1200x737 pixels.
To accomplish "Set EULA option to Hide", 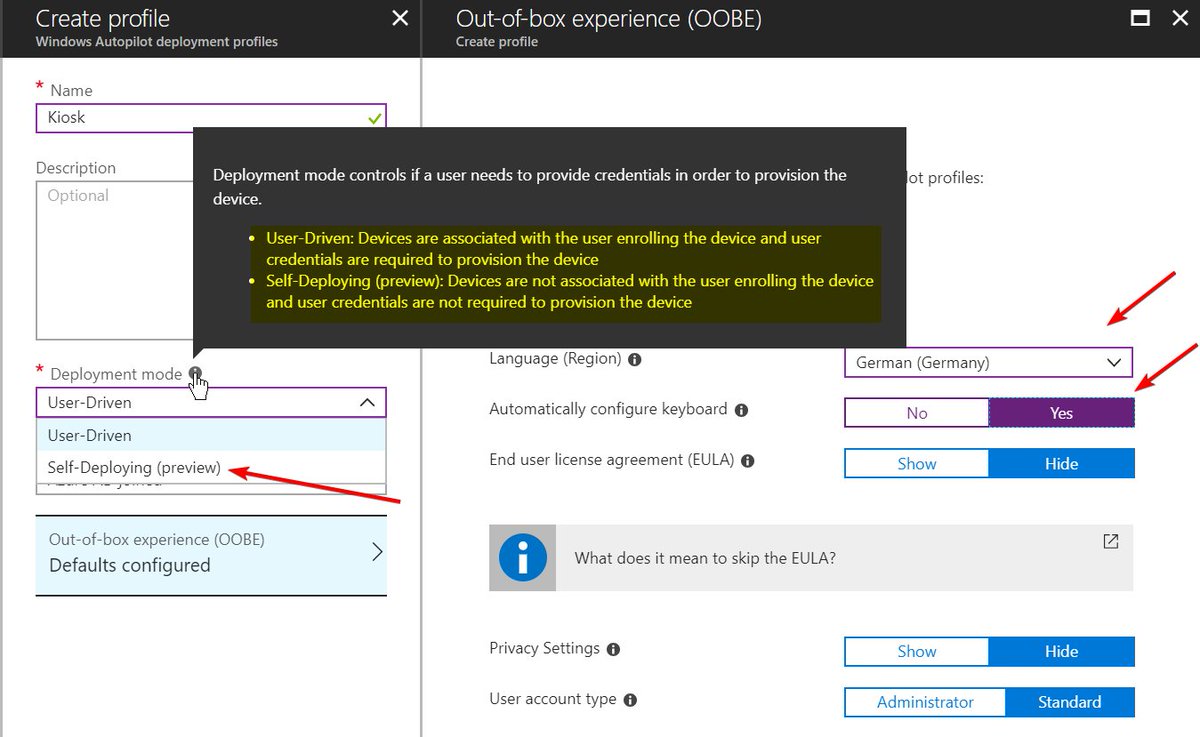I will coord(1062,464).
